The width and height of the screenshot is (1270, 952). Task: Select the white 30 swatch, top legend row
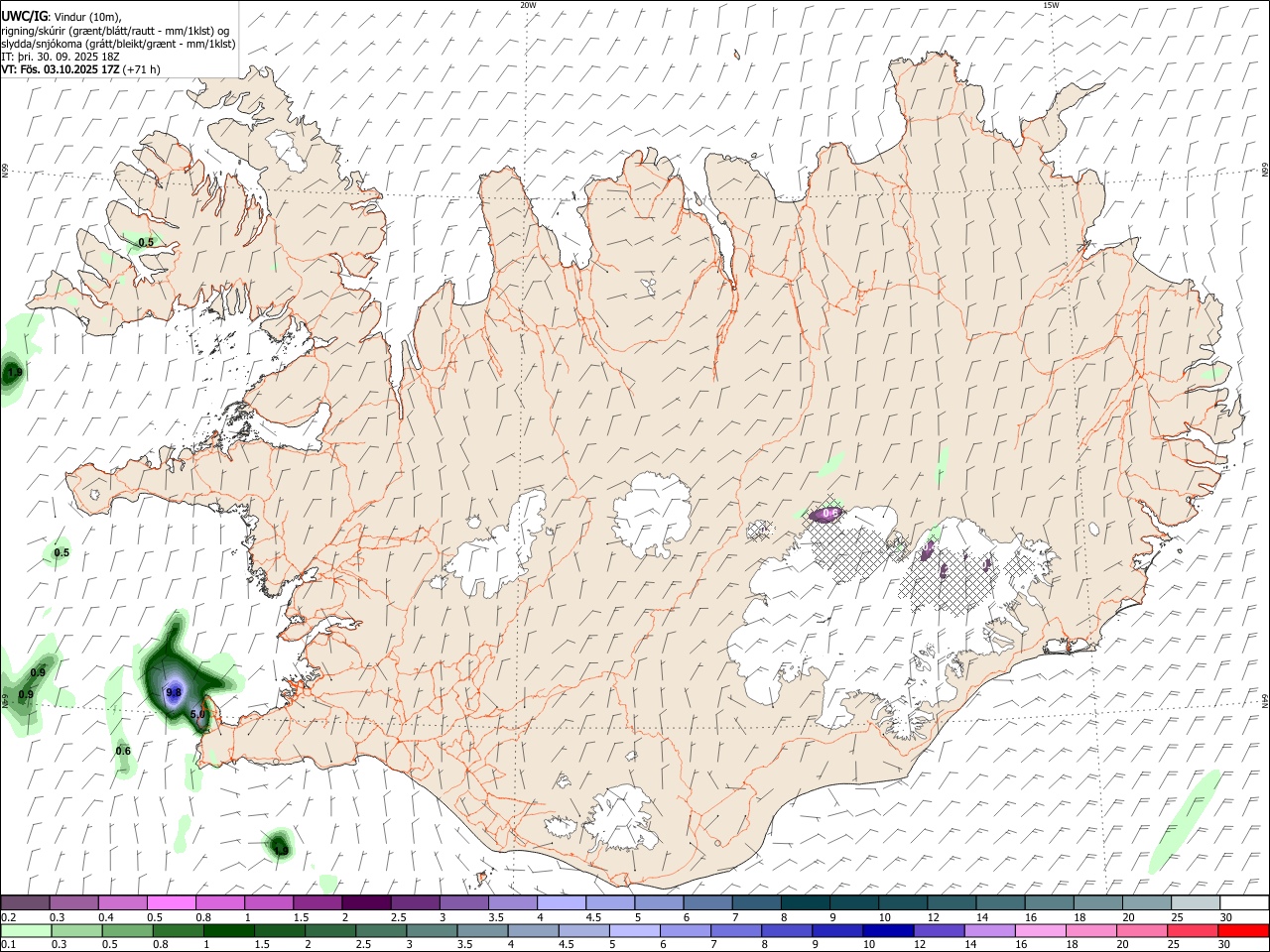tap(1244, 902)
